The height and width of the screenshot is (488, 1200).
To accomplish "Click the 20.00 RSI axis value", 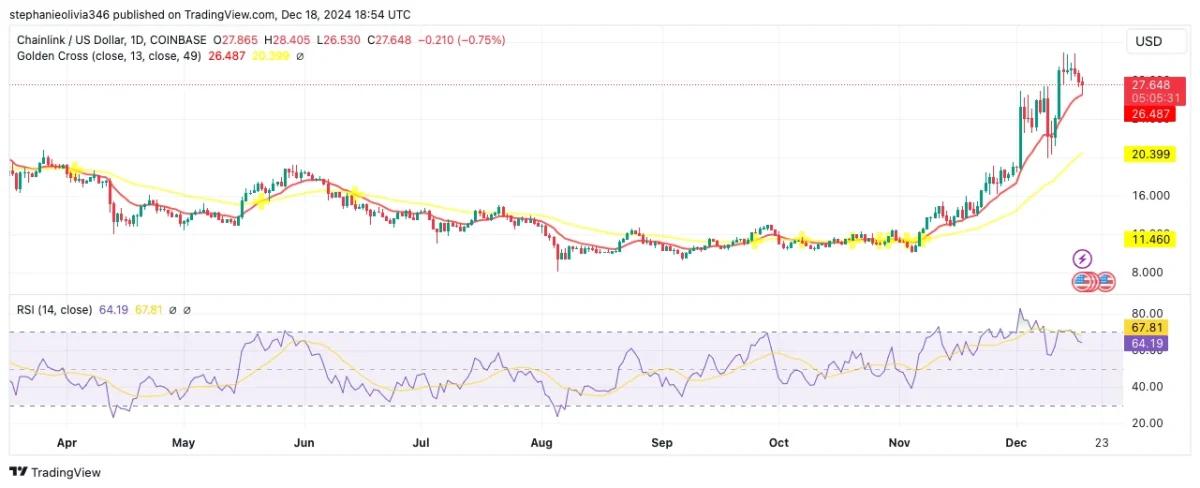I will click(1149, 423).
